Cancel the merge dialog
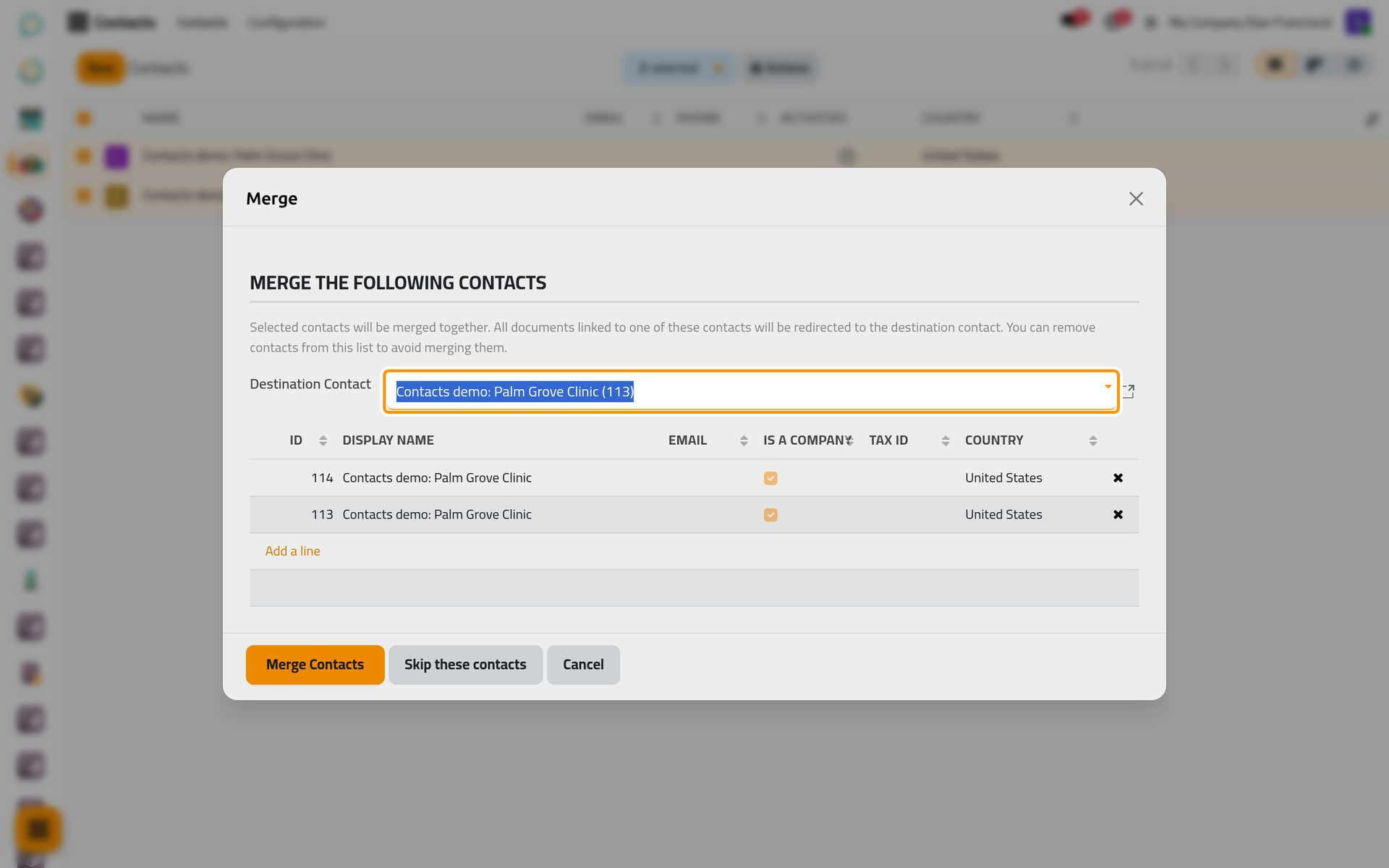Viewport: 1389px width, 868px height. click(583, 665)
